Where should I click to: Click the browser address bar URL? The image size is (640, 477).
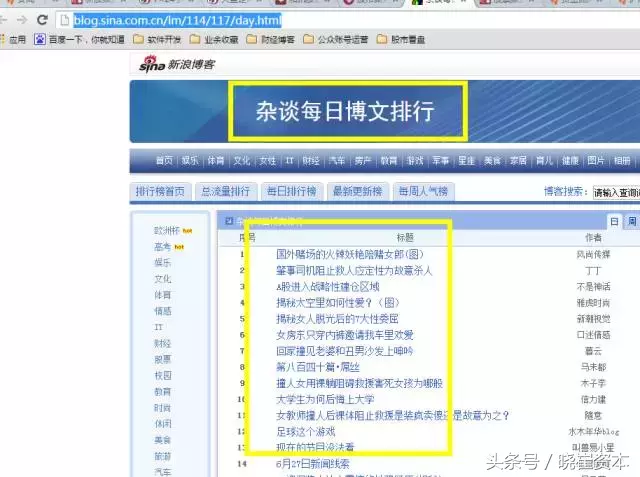point(180,20)
